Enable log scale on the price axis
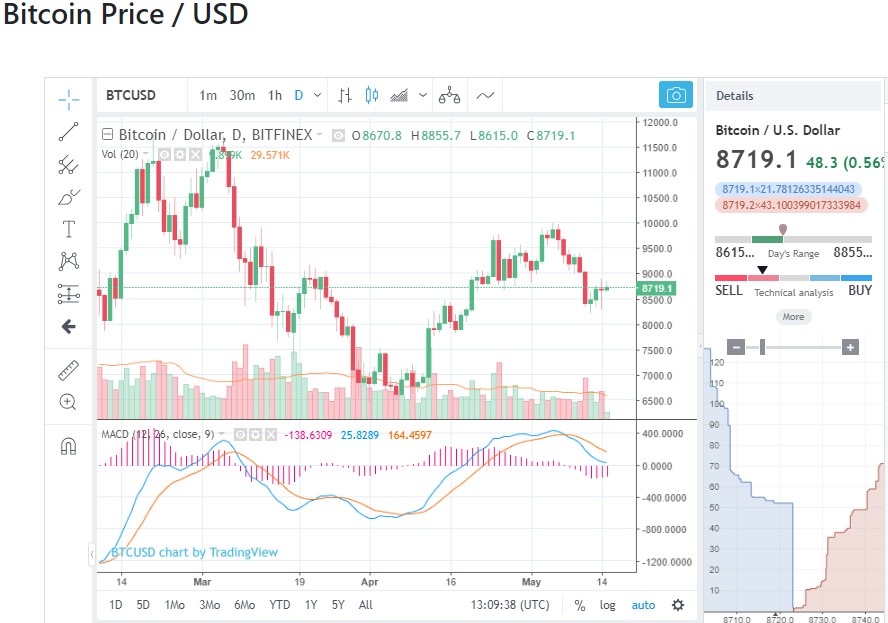The width and height of the screenshot is (888, 623). tap(608, 605)
